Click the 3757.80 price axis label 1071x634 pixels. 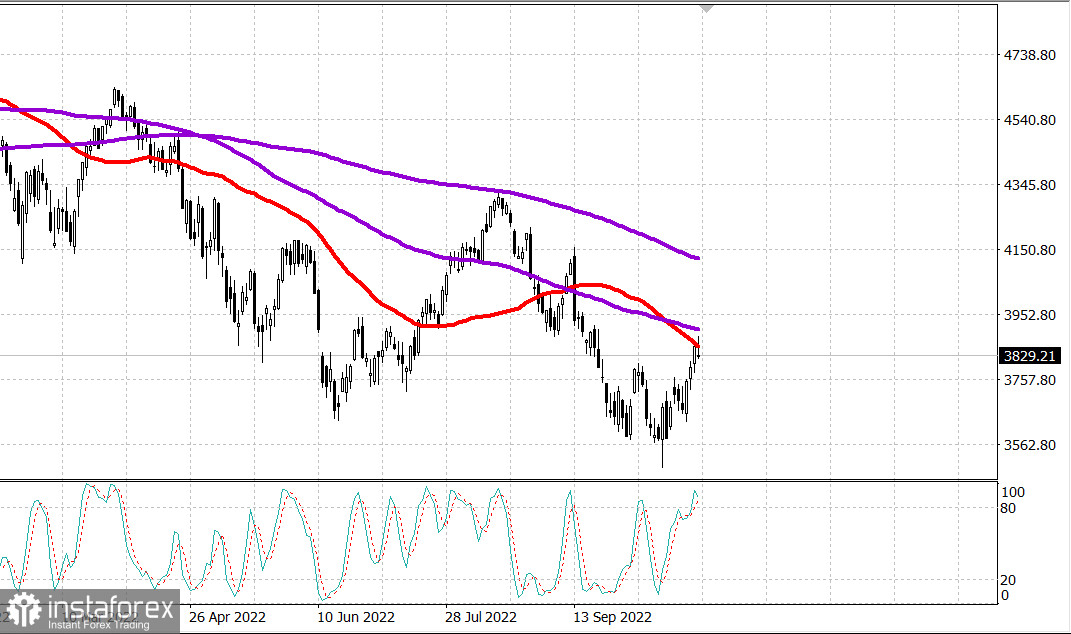1029,380
